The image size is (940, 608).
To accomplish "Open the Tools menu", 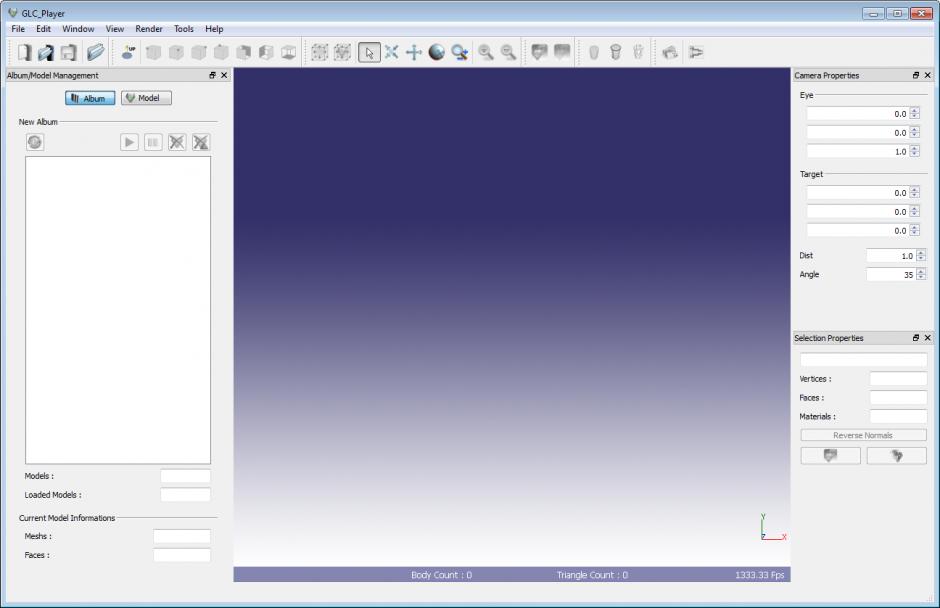I will click(183, 29).
